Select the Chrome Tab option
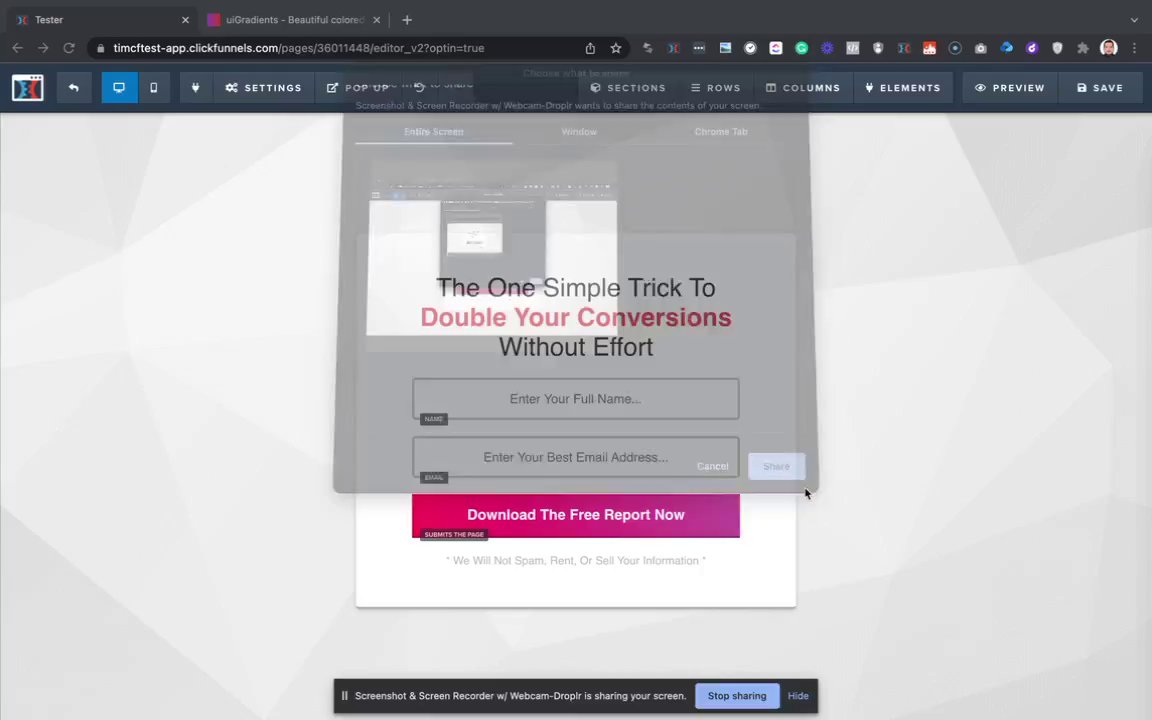The width and height of the screenshot is (1152, 720). pos(721,132)
